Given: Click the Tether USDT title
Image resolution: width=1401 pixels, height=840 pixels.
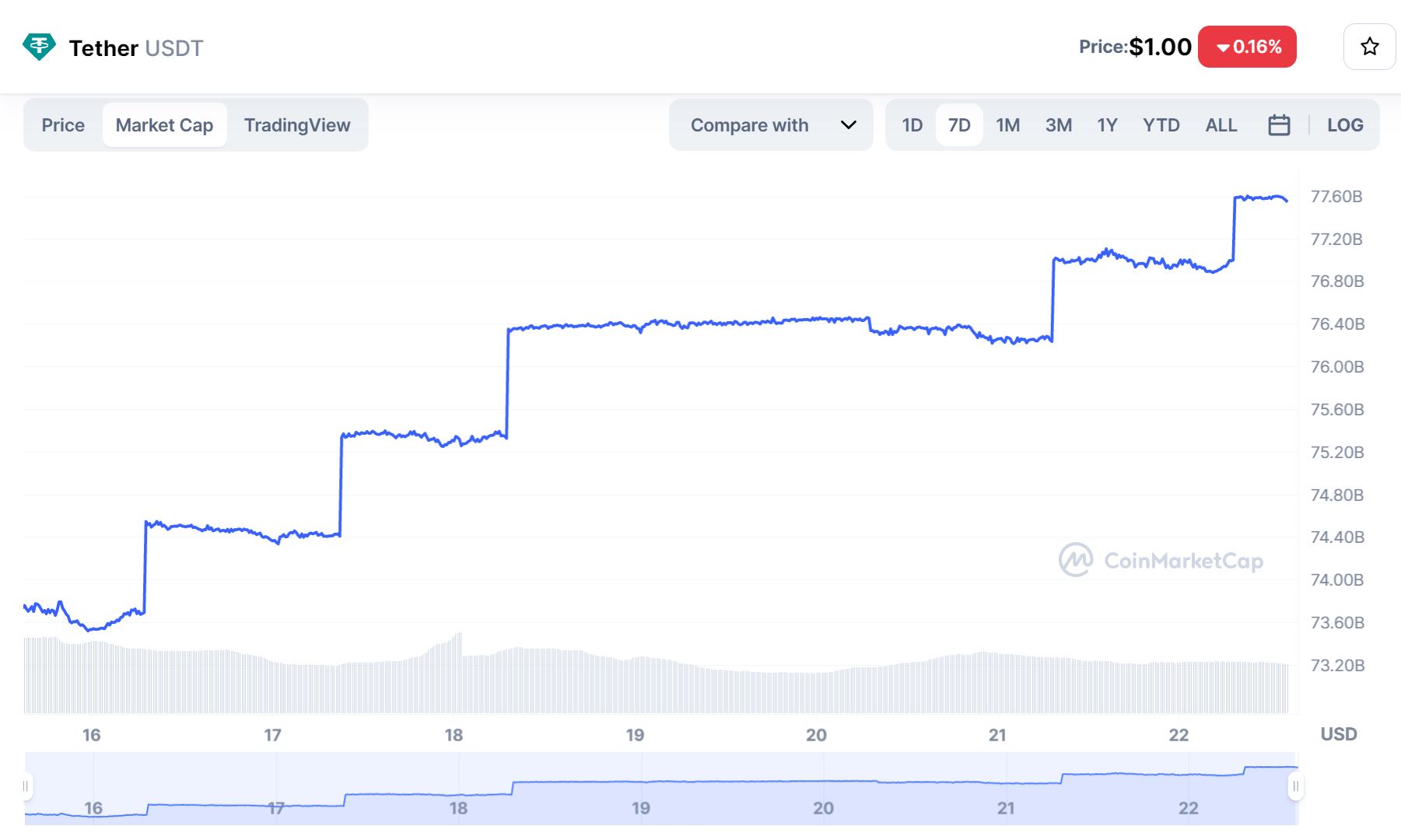Looking at the screenshot, I should [136, 48].
